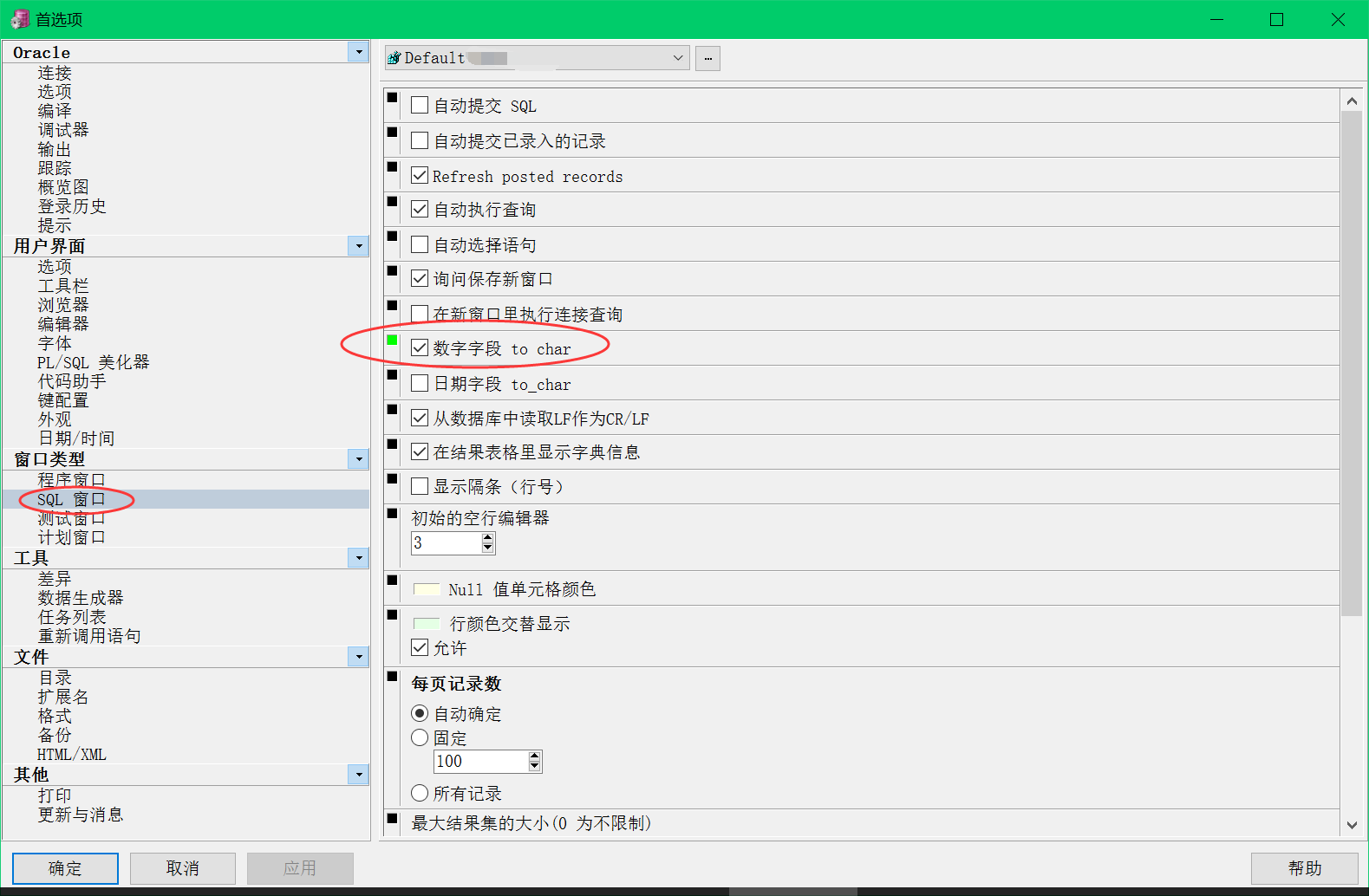Collapse the 窗口类型 section arrow

pos(358,459)
